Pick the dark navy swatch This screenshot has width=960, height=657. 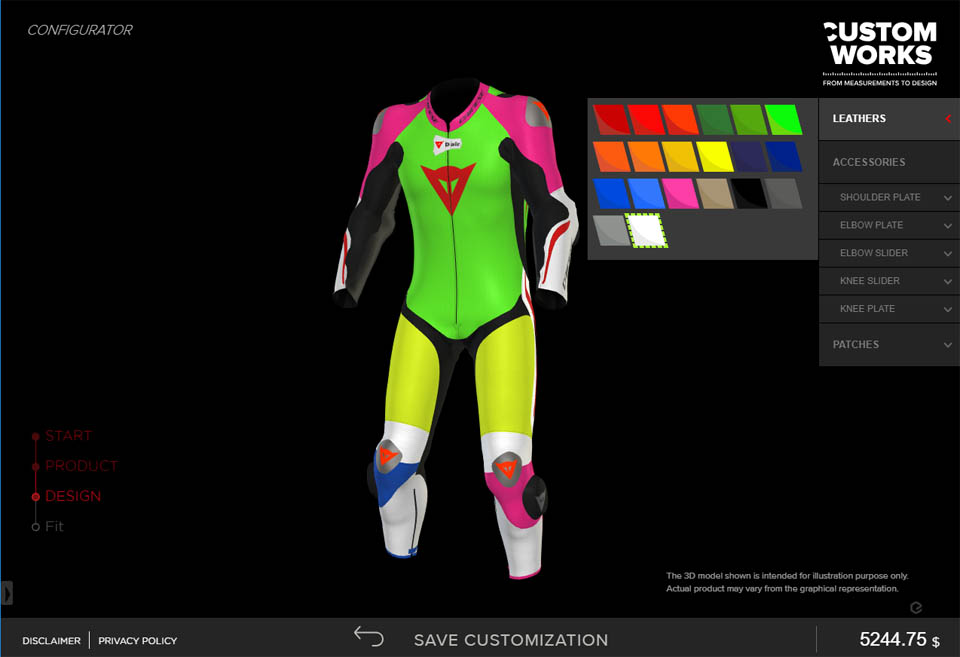pos(749,157)
